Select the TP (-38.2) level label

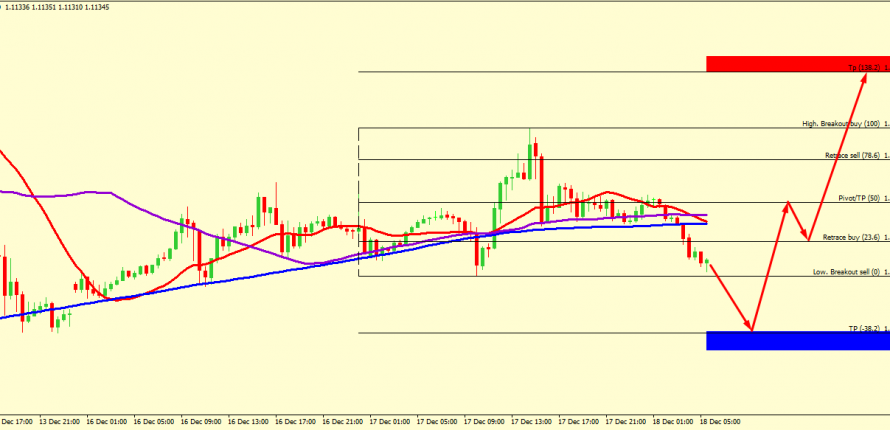click(x=863, y=328)
